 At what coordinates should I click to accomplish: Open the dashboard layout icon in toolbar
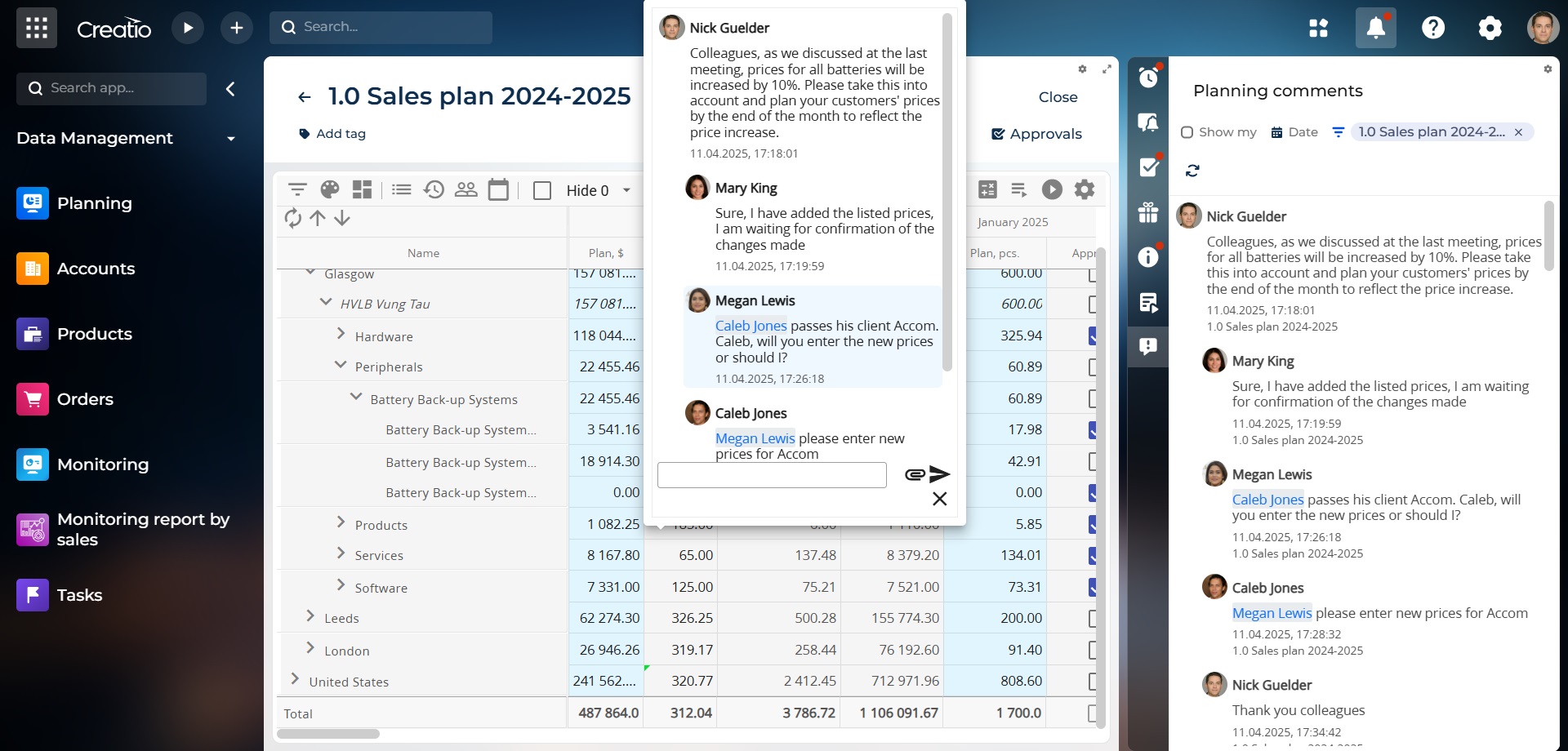point(362,190)
